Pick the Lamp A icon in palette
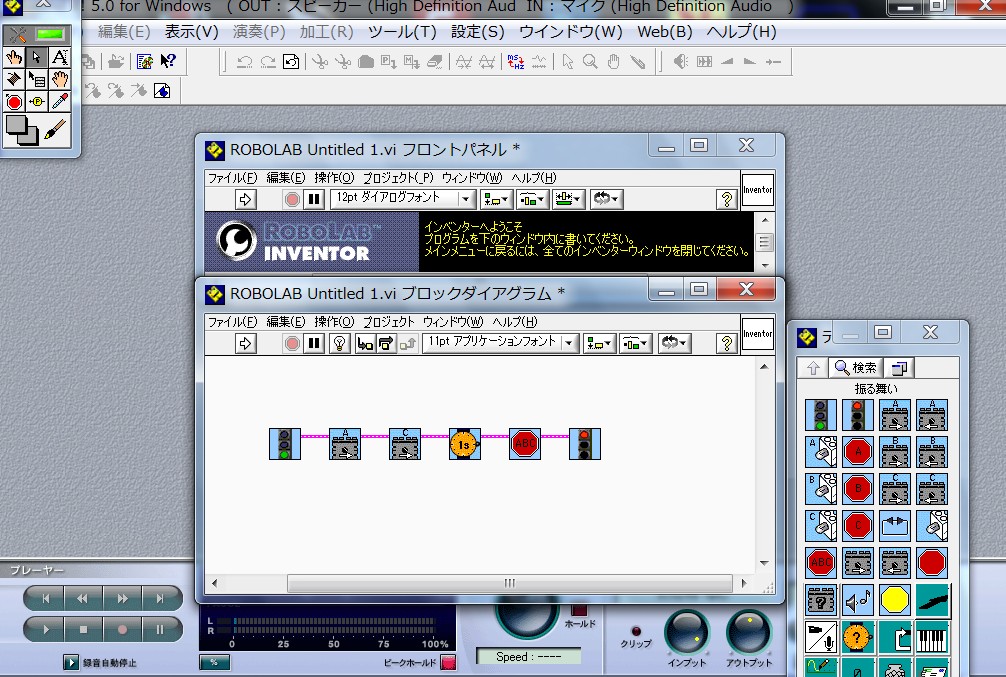1006x677 pixels. click(821, 452)
